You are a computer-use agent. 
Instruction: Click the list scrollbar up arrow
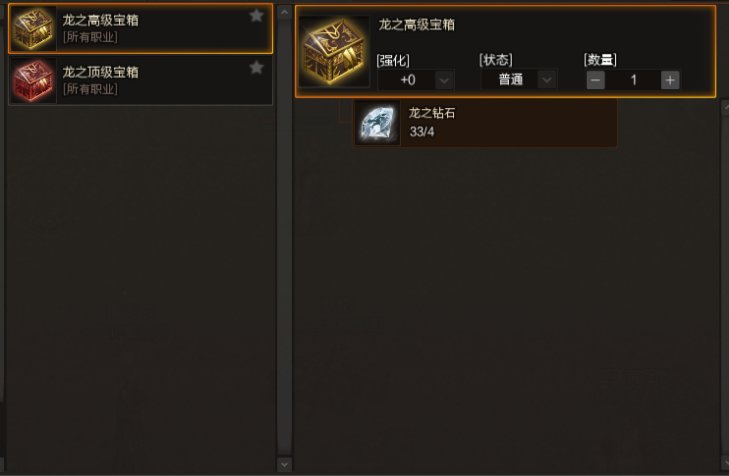(285, 12)
